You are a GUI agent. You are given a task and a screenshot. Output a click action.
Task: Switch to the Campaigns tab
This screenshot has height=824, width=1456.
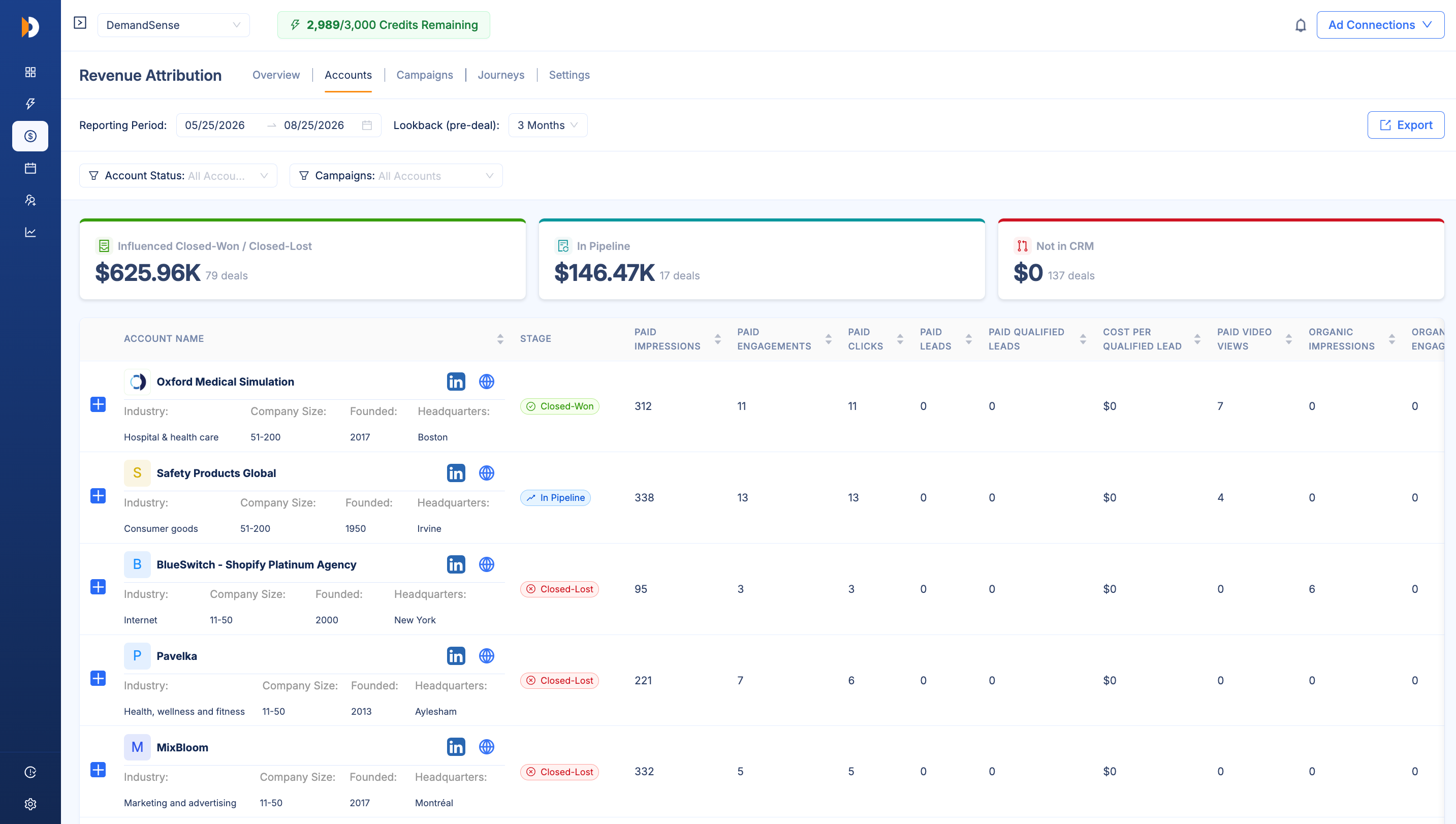coord(424,75)
